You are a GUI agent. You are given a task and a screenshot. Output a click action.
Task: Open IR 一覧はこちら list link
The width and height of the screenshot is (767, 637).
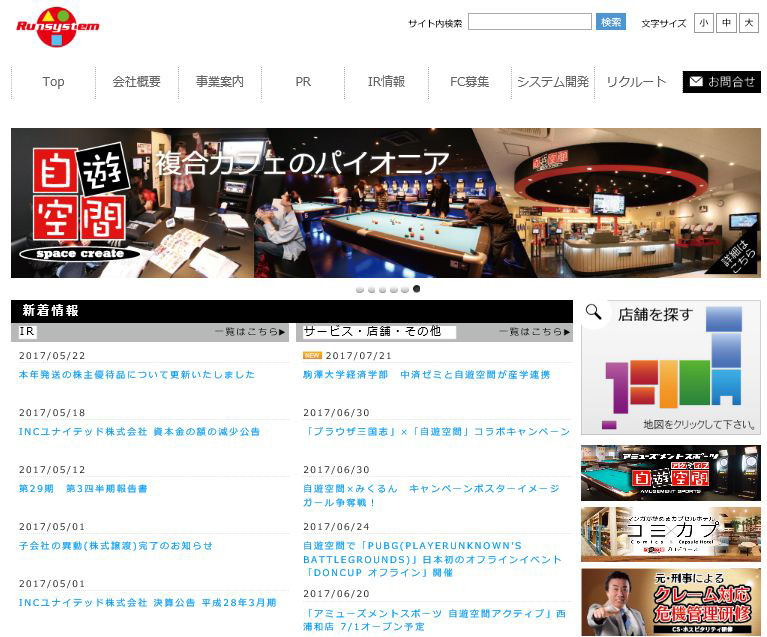pos(249,332)
